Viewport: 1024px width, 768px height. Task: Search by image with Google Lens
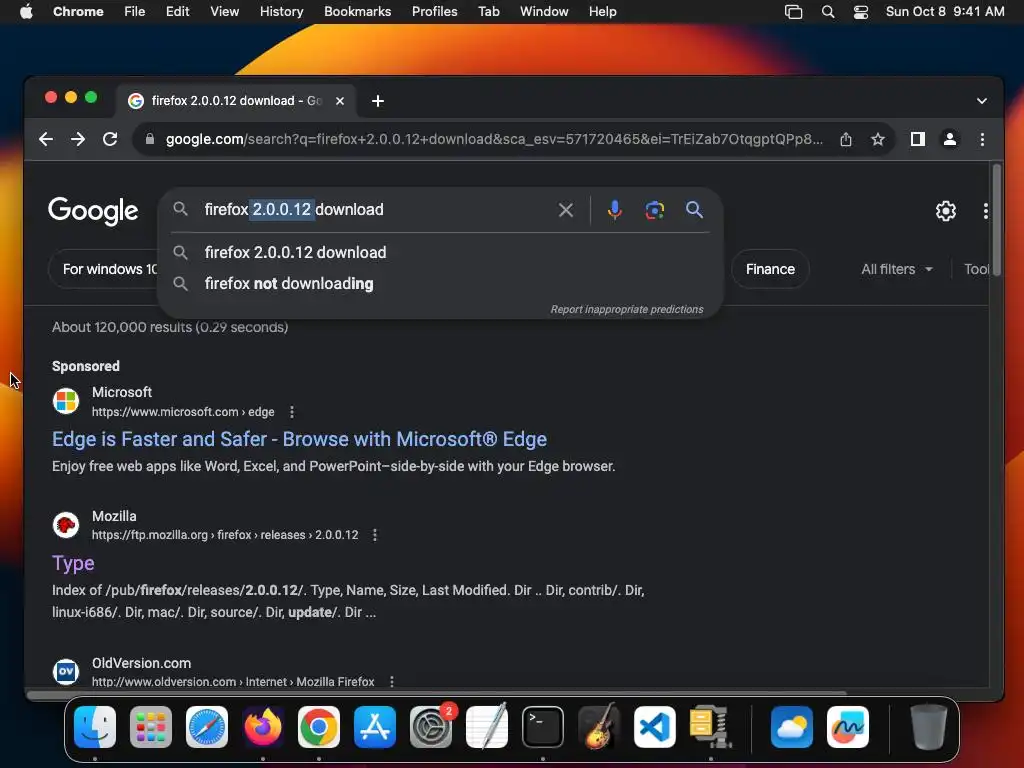(x=654, y=210)
